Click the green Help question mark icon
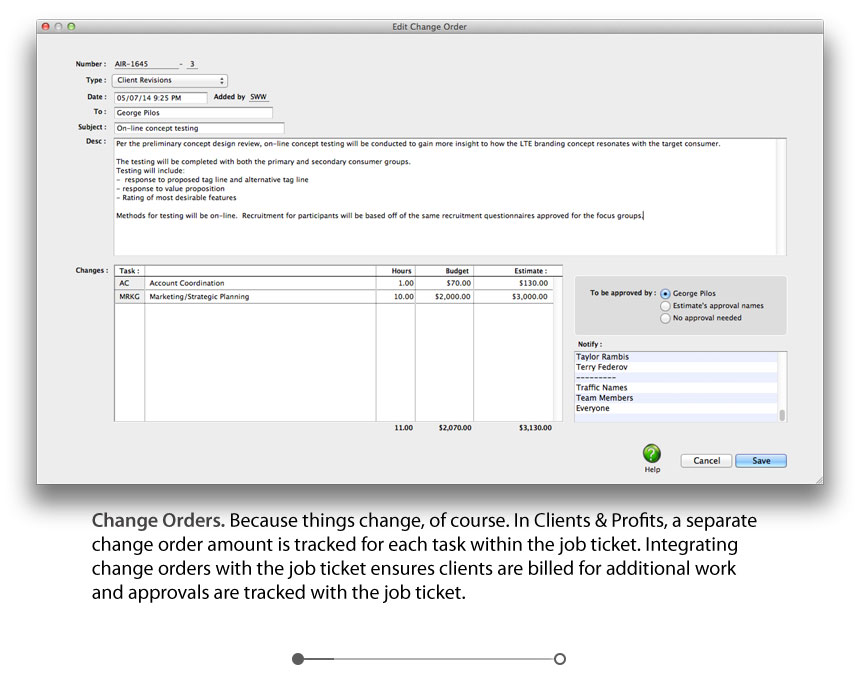The image size is (860, 680). pos(652,454)
